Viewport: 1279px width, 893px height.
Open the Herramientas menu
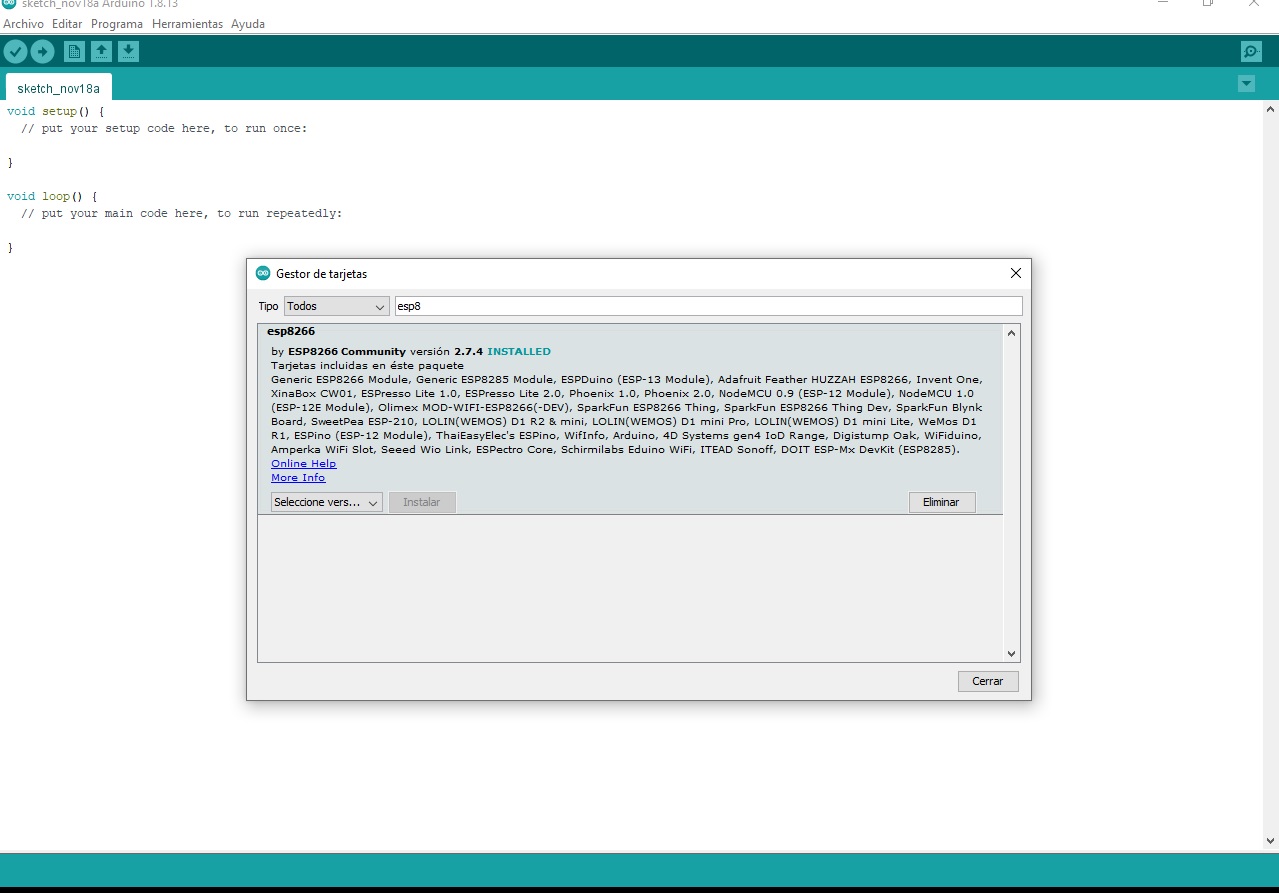click(x=187, y=24)
